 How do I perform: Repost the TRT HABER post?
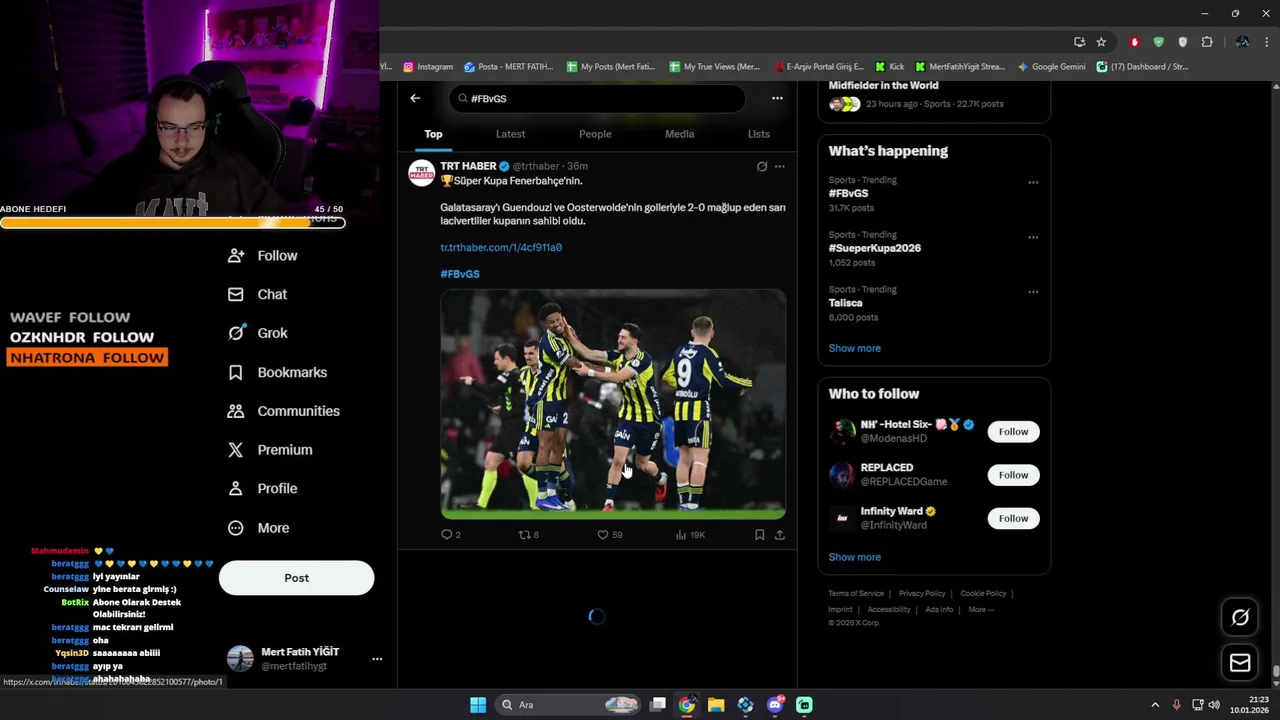524,535
